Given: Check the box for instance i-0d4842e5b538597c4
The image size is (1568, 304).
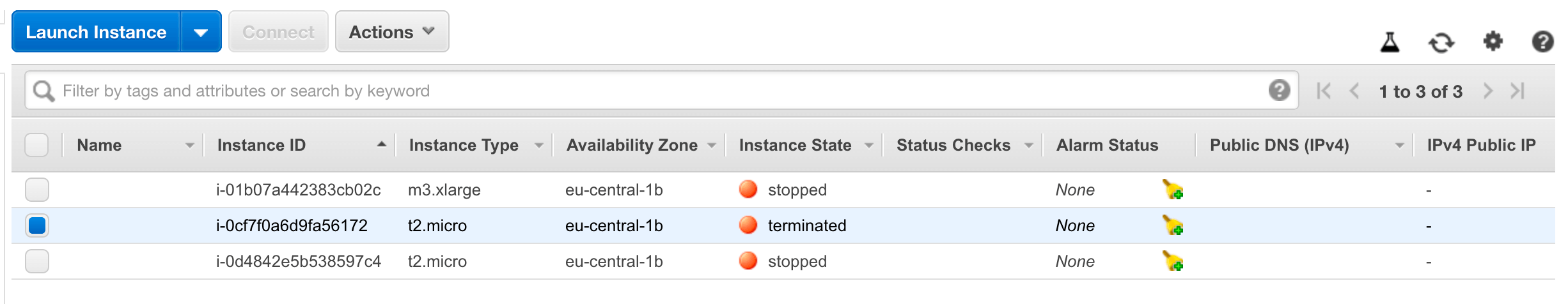Looking at the screenshot, I should 36,261.
